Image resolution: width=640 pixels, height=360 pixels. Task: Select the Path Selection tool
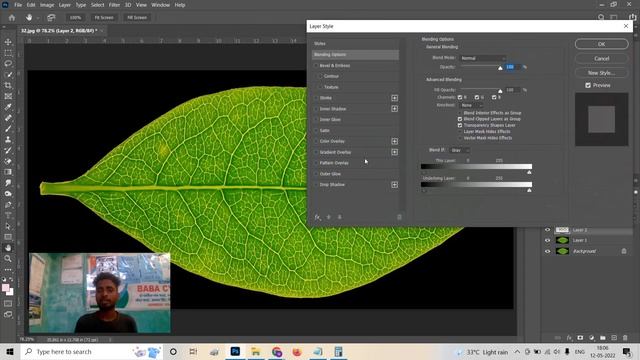pyautogui.click(x=8, y=226)
